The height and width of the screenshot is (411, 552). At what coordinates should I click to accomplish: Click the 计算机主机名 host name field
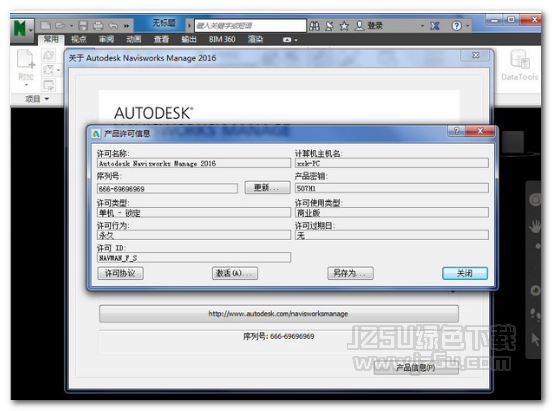tap(391, 163)
